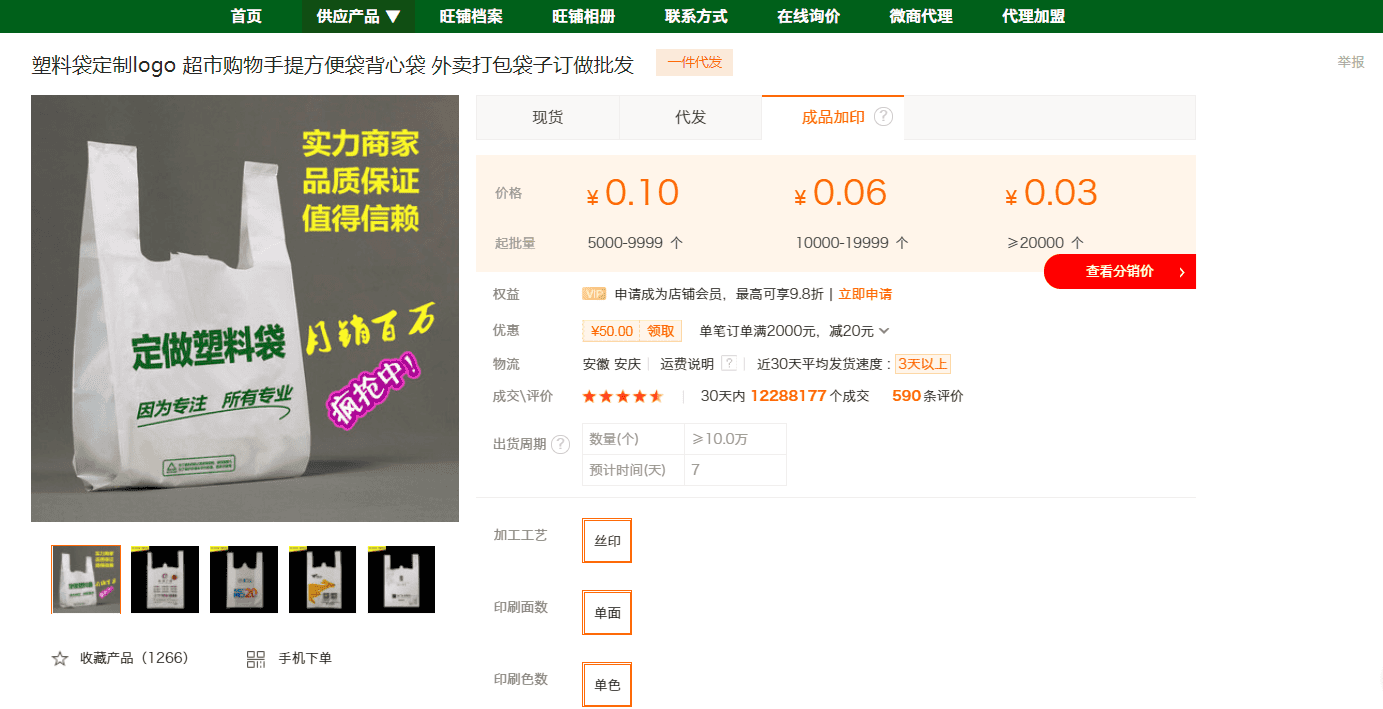
Task: Open the 在线询价 navigation item
Action: (809, 16)
